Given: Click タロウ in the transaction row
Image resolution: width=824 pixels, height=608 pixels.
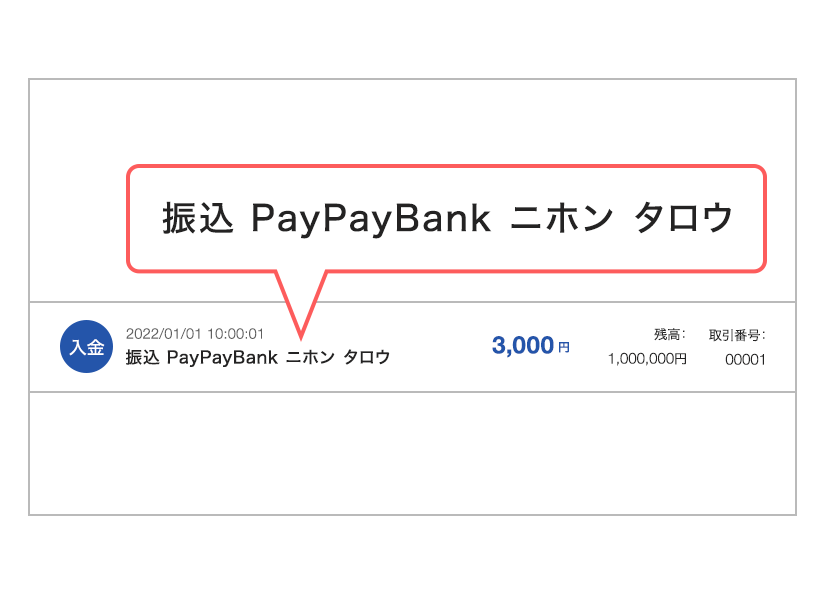Looking at the screenshot, I should [367, 357].
